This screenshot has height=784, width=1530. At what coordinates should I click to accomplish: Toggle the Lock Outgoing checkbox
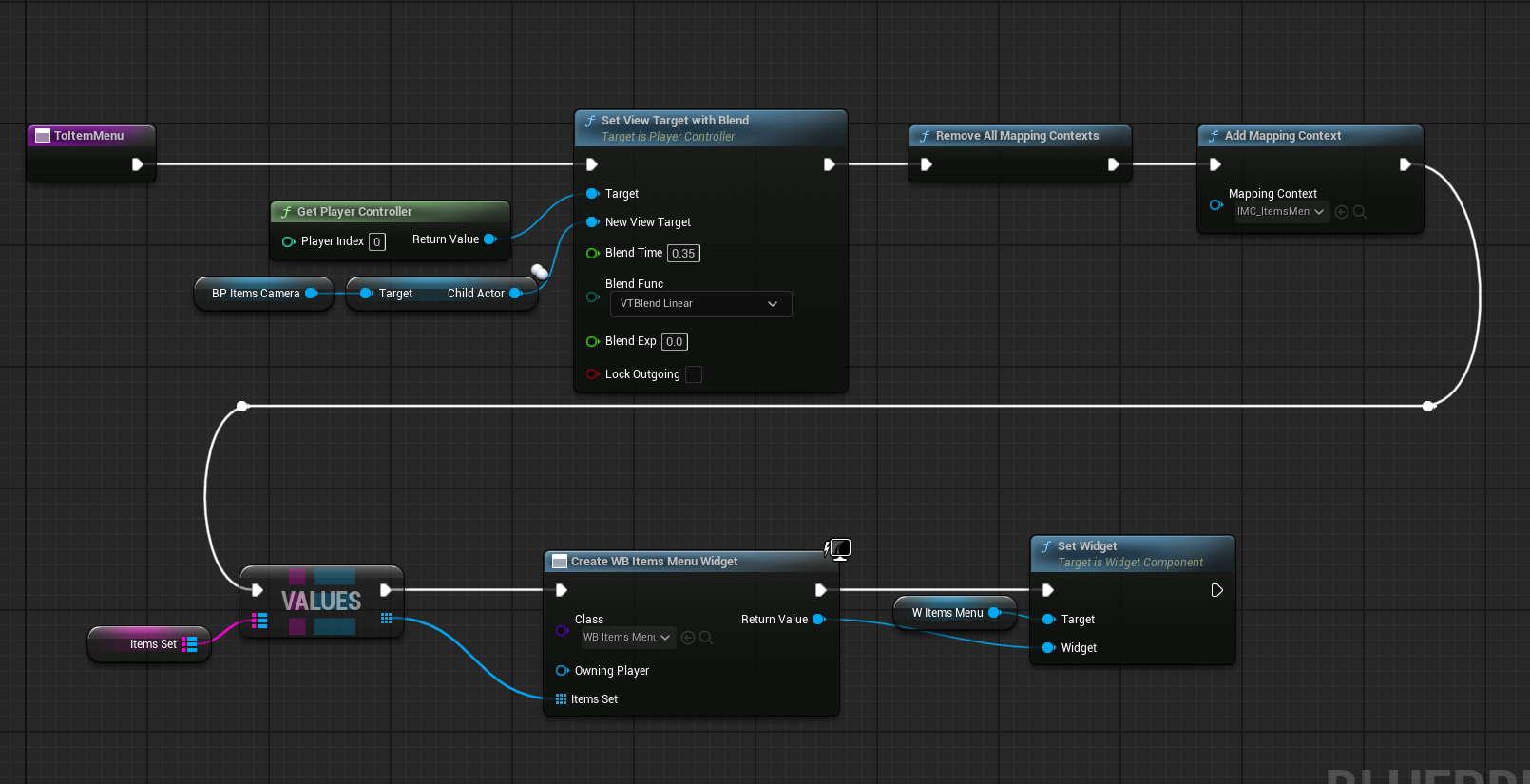694,374
